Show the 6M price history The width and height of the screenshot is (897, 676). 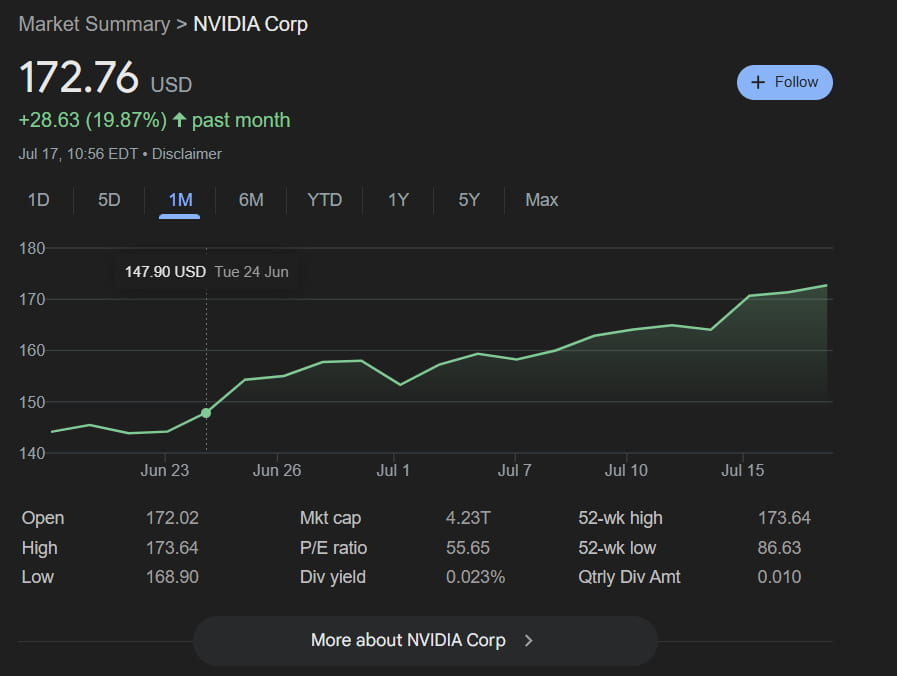[251, 200]
